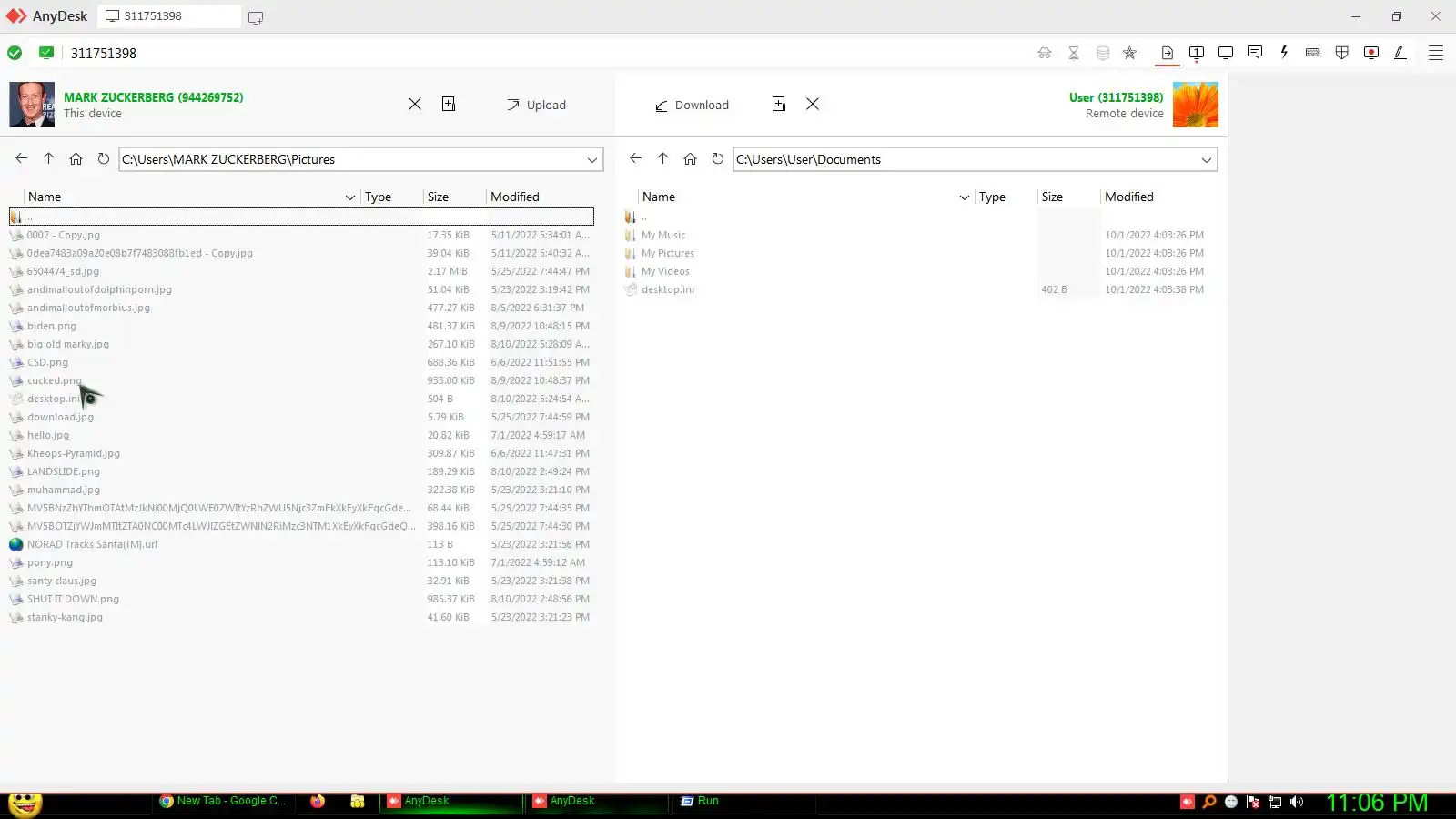Switch to the Google Chrome taskbar window
This screenshot has width=1456, height=819.
(224, 801)
